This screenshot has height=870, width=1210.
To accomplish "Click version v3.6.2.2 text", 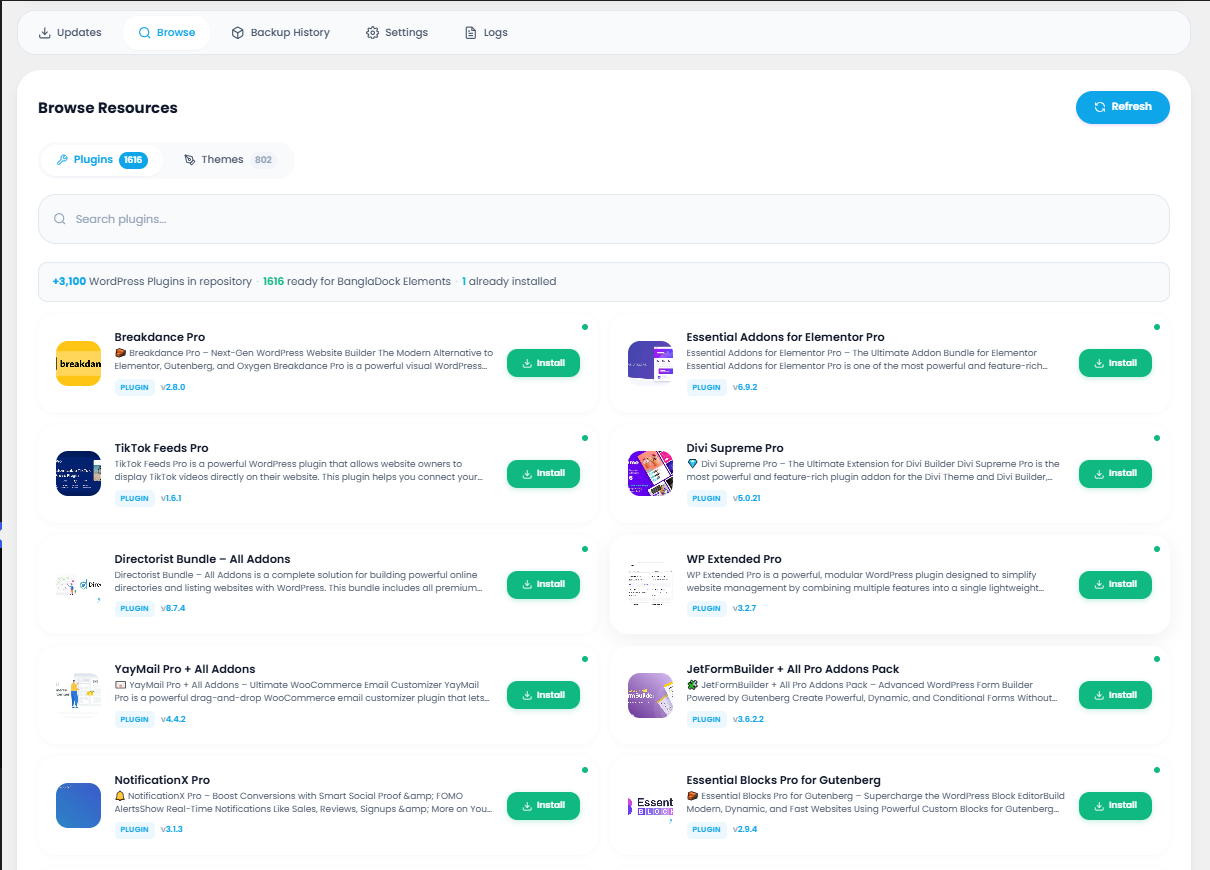I will coord(748,719).
